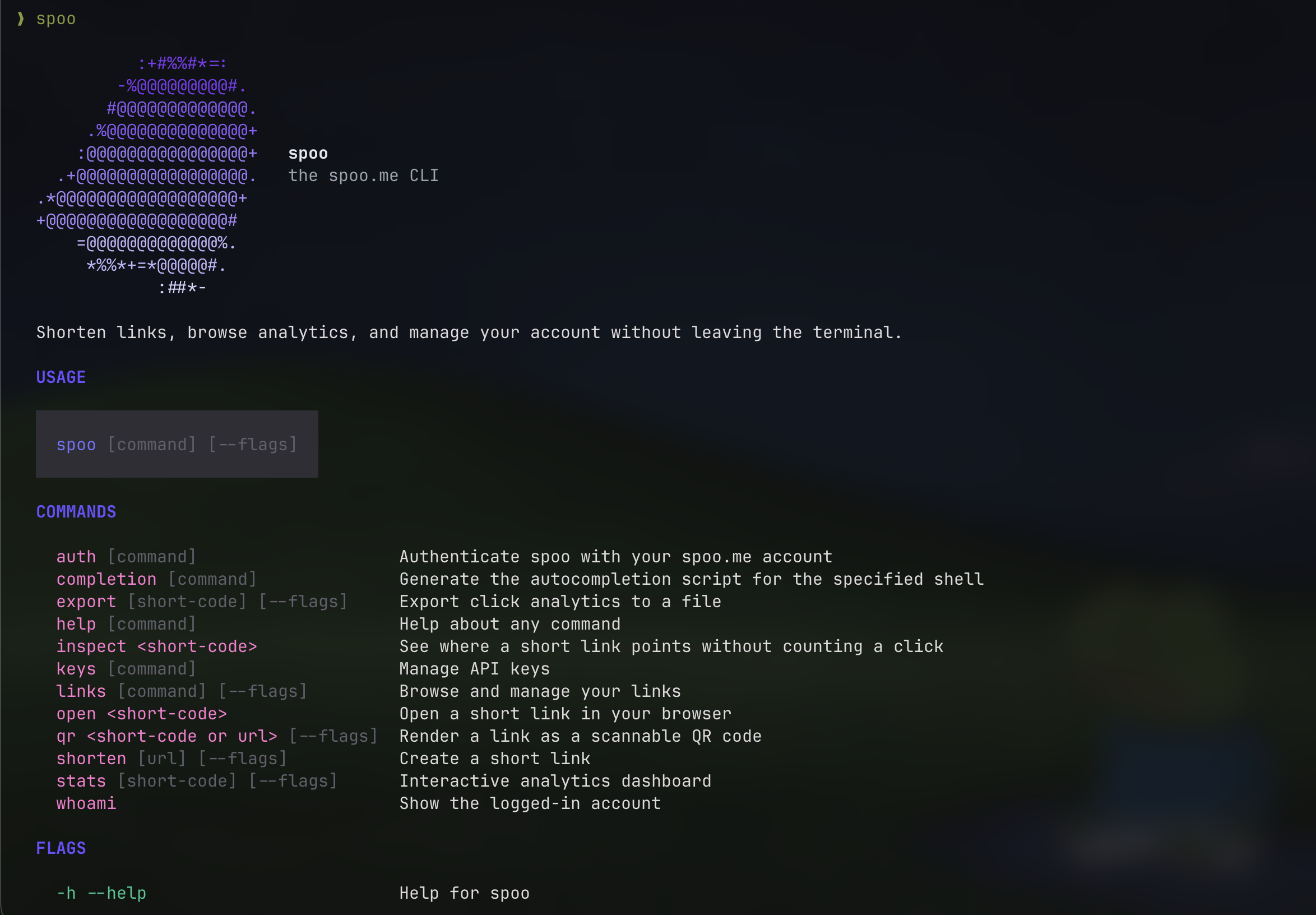Click the 'qr <short-code or url>' entry
This screenshot has width=1316, height=915.
(x=217, y=736)
